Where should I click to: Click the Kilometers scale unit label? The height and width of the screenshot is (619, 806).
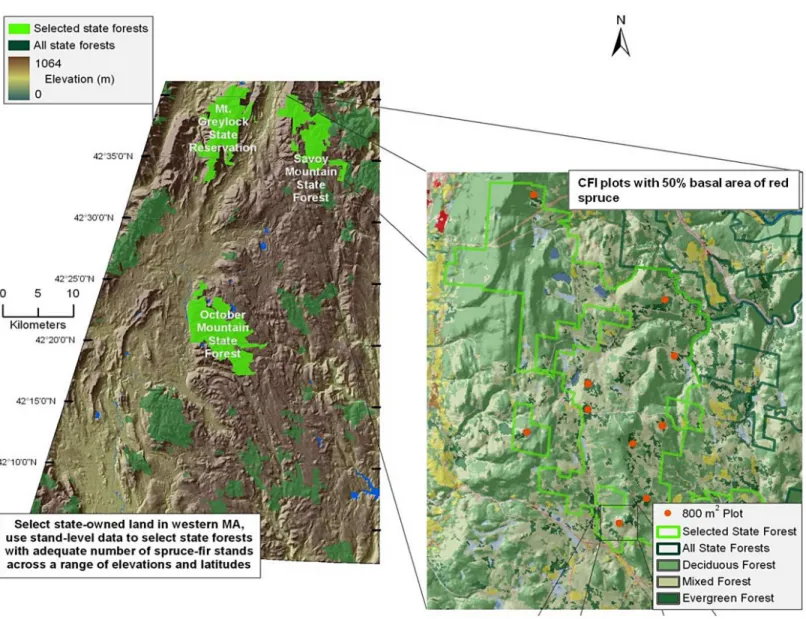tap(38, 325)
